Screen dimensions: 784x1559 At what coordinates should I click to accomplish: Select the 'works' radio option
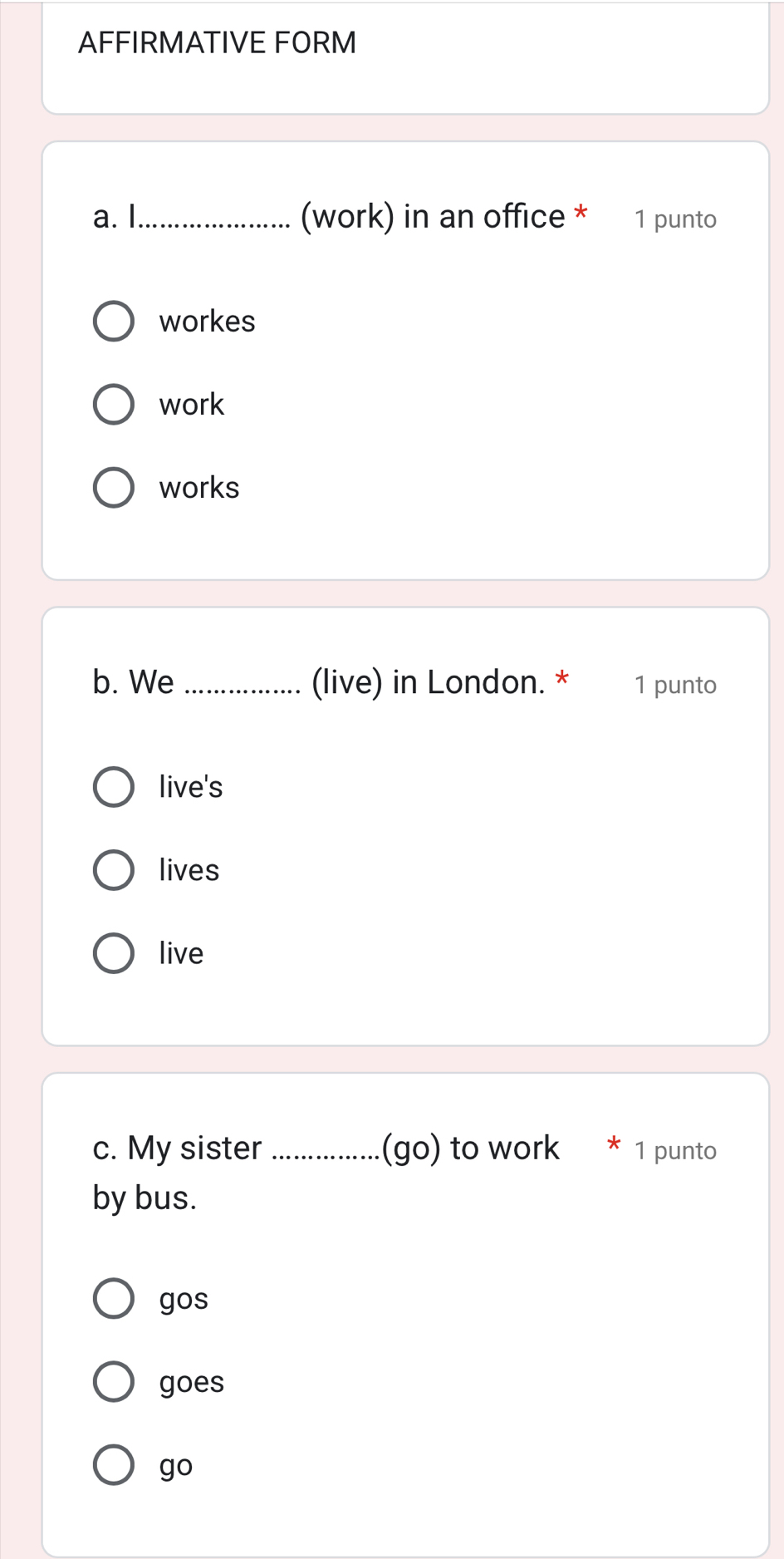pos(113,488)
